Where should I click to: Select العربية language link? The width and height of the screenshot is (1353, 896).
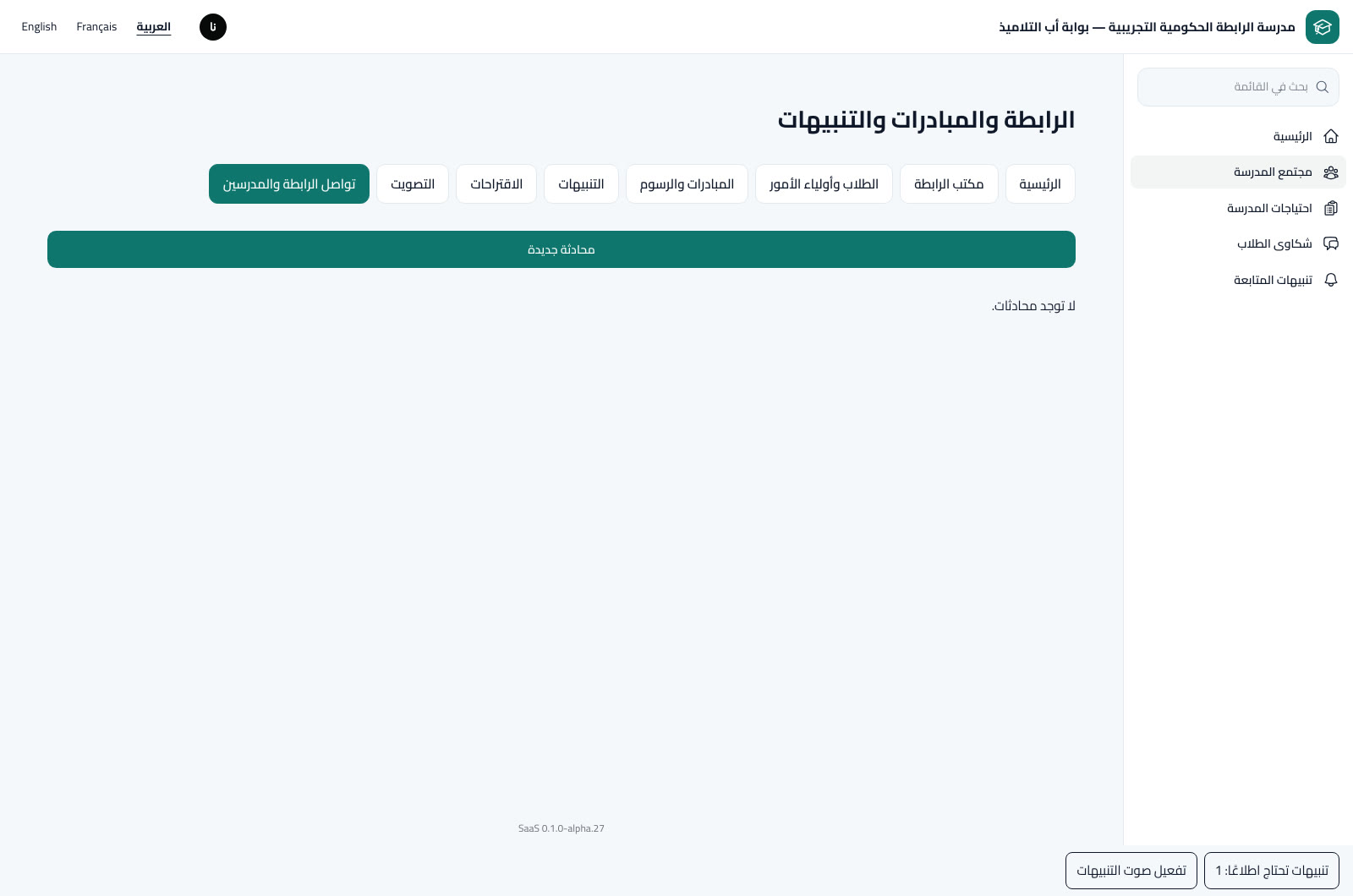(x=154, y=27)
